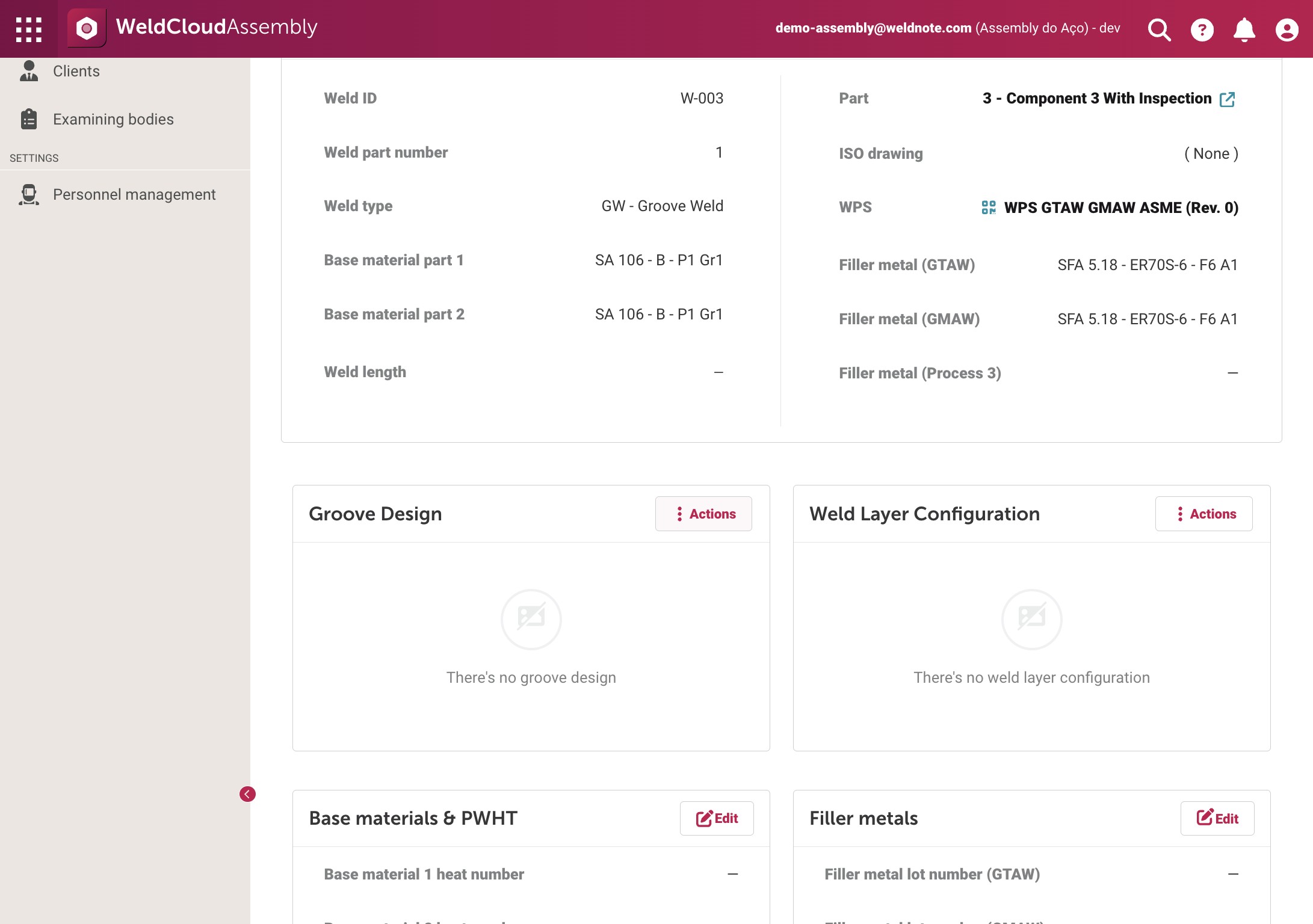Click the Personnel management welder icon
The image size is (1313, 924).
(x=29, y=194)
